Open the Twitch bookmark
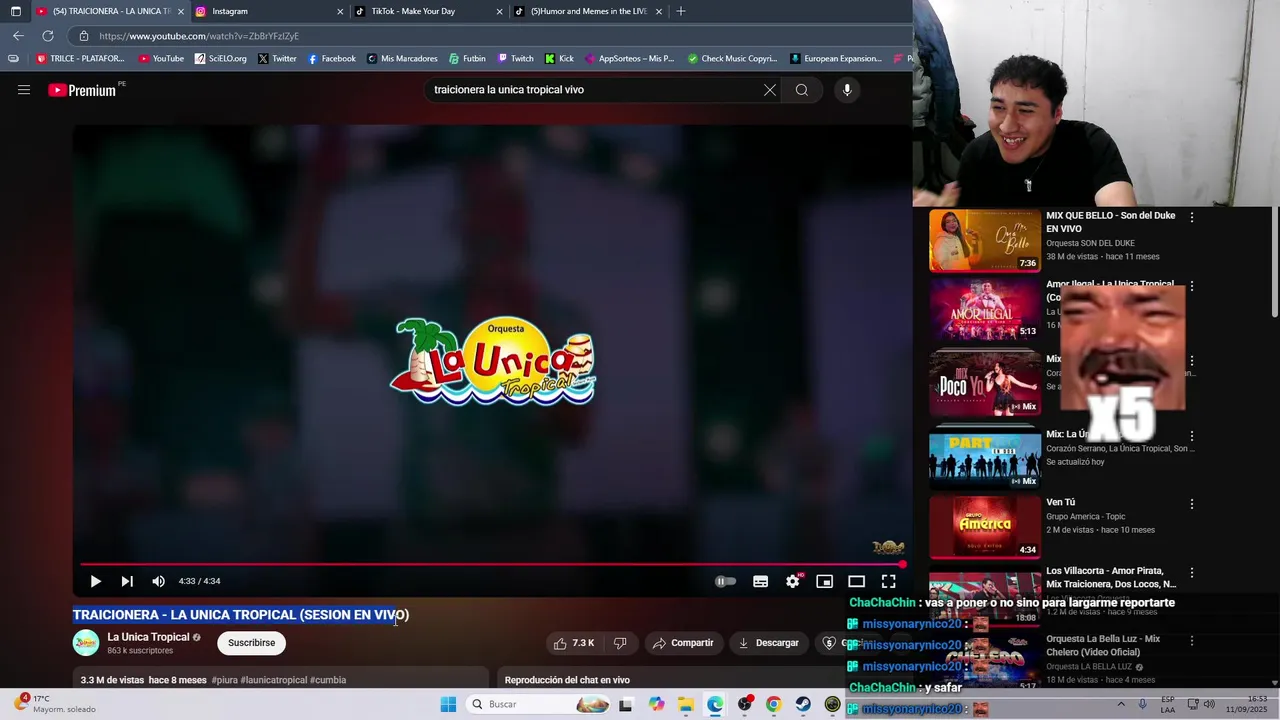The image size is (1280, 720). pyautogui.click(x=515, y=59)
